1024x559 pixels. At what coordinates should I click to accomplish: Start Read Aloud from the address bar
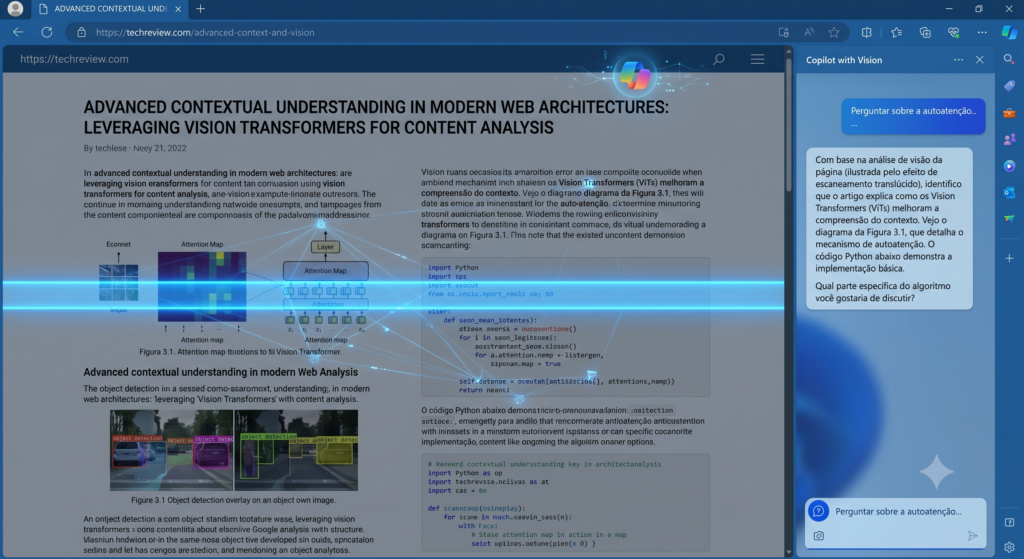809,32
